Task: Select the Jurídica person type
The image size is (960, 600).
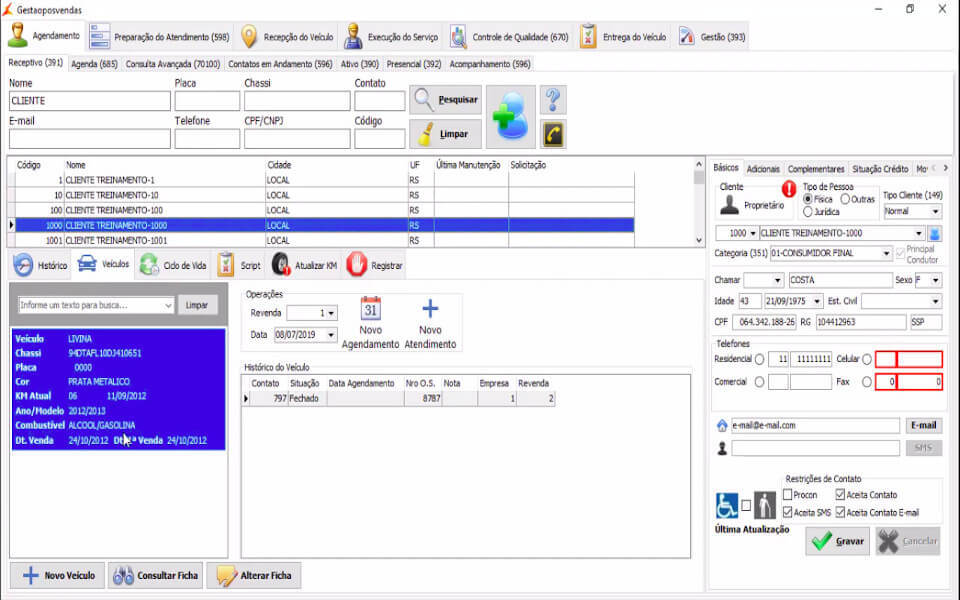Action: point(808,212)
